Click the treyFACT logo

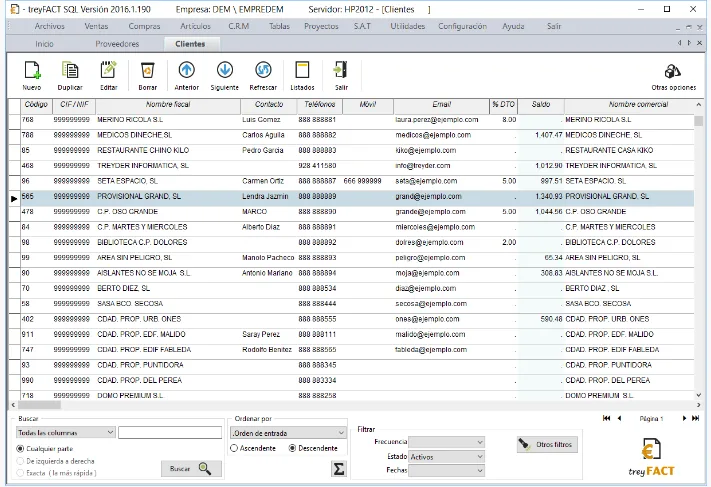pyautogui.click(x=651, y=457)
